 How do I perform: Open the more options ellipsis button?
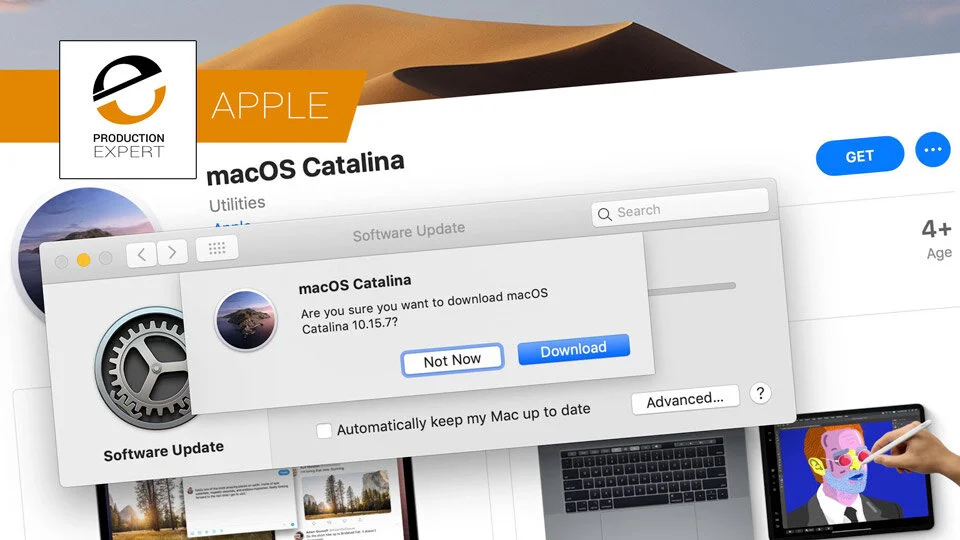[932, 149]
